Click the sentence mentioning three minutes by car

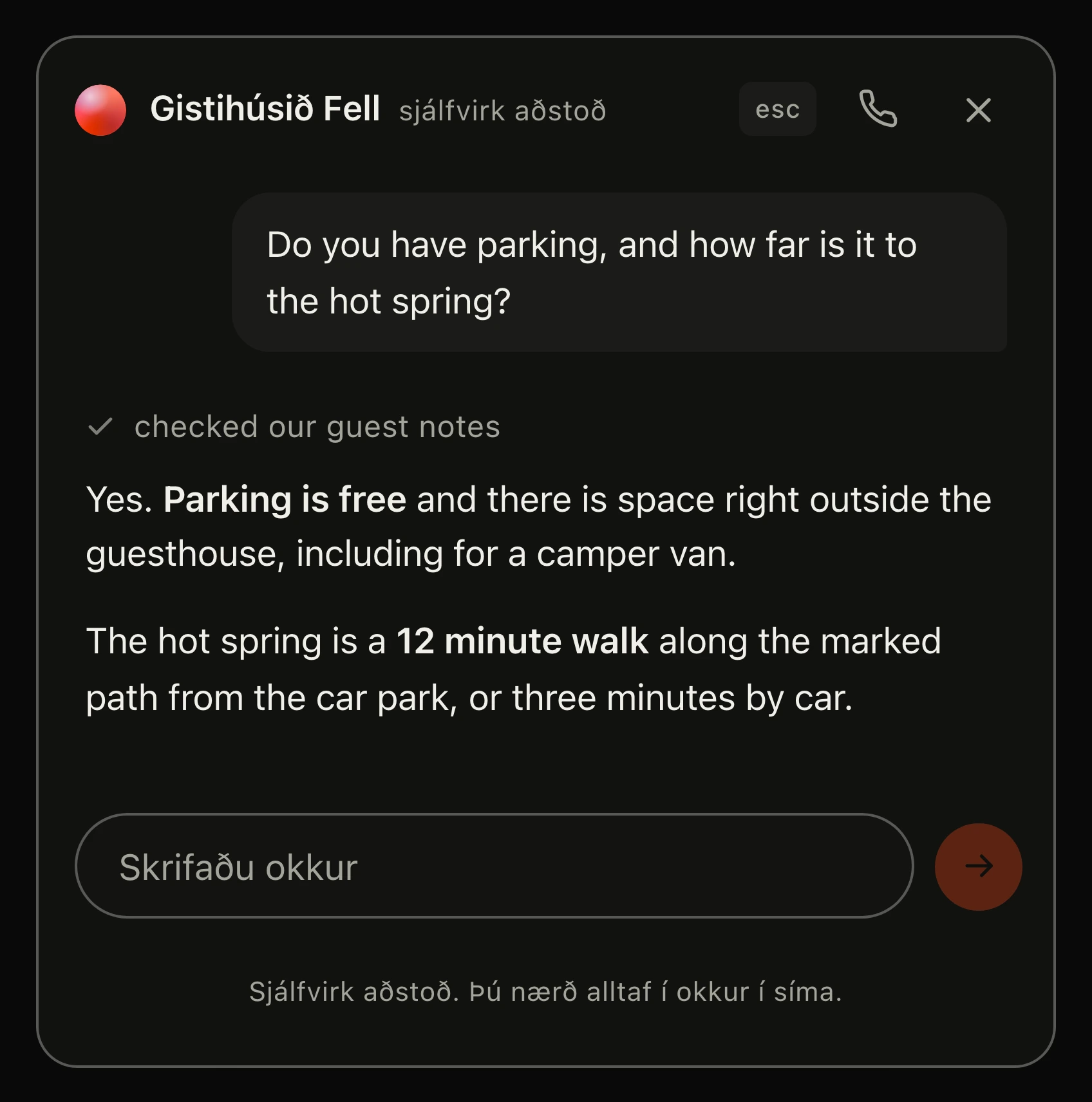pos(513,669)
